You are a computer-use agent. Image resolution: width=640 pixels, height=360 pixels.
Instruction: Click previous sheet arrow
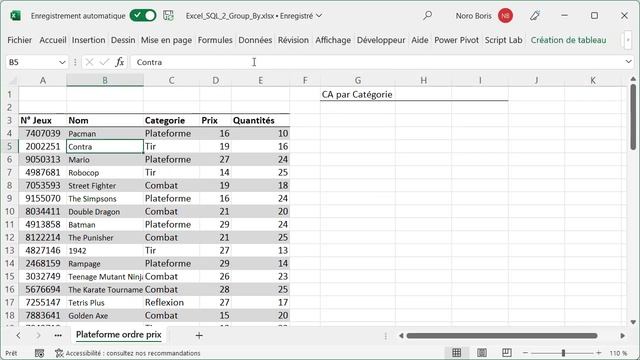click(x=18, y=336)
